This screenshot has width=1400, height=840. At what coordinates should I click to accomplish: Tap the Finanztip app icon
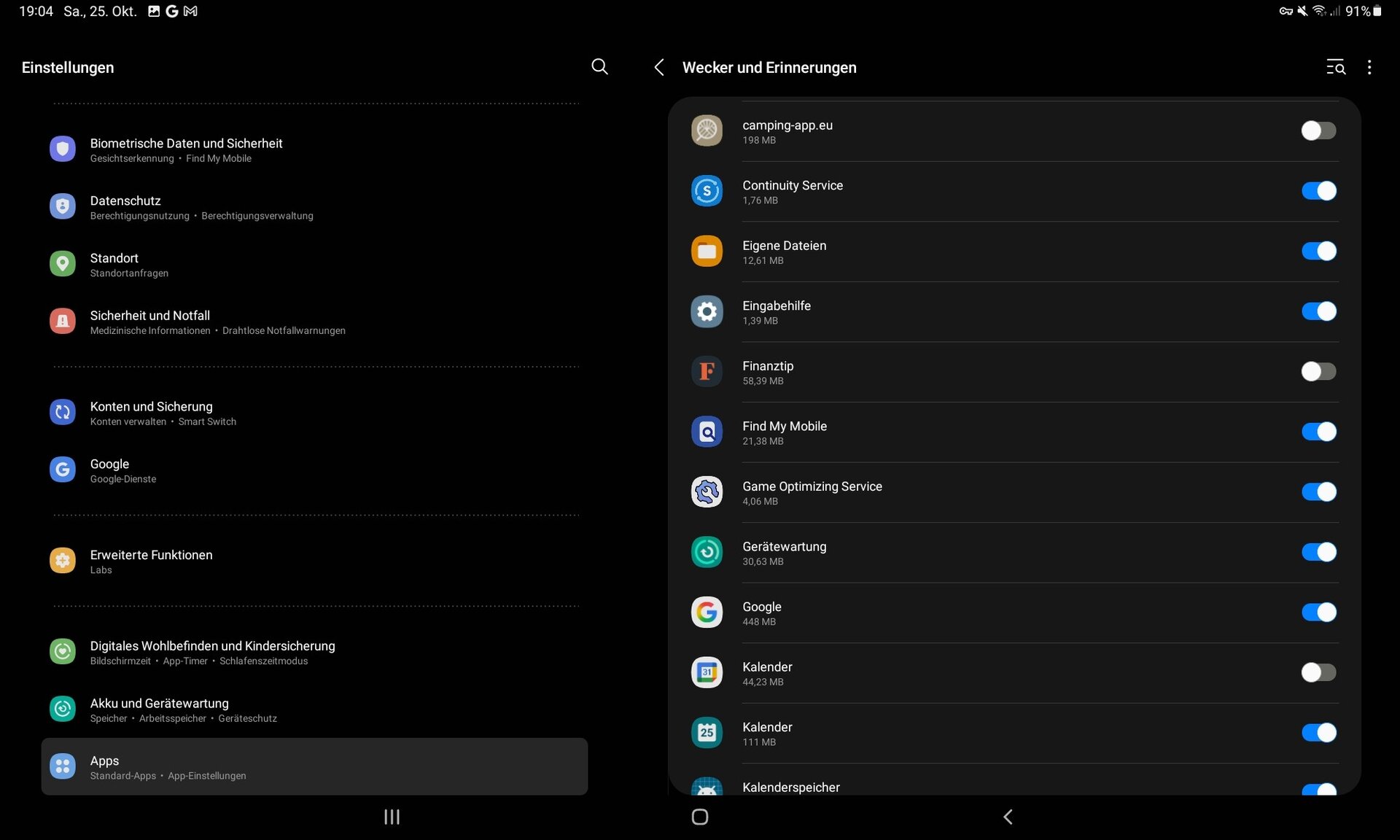[x=707, y=372]
